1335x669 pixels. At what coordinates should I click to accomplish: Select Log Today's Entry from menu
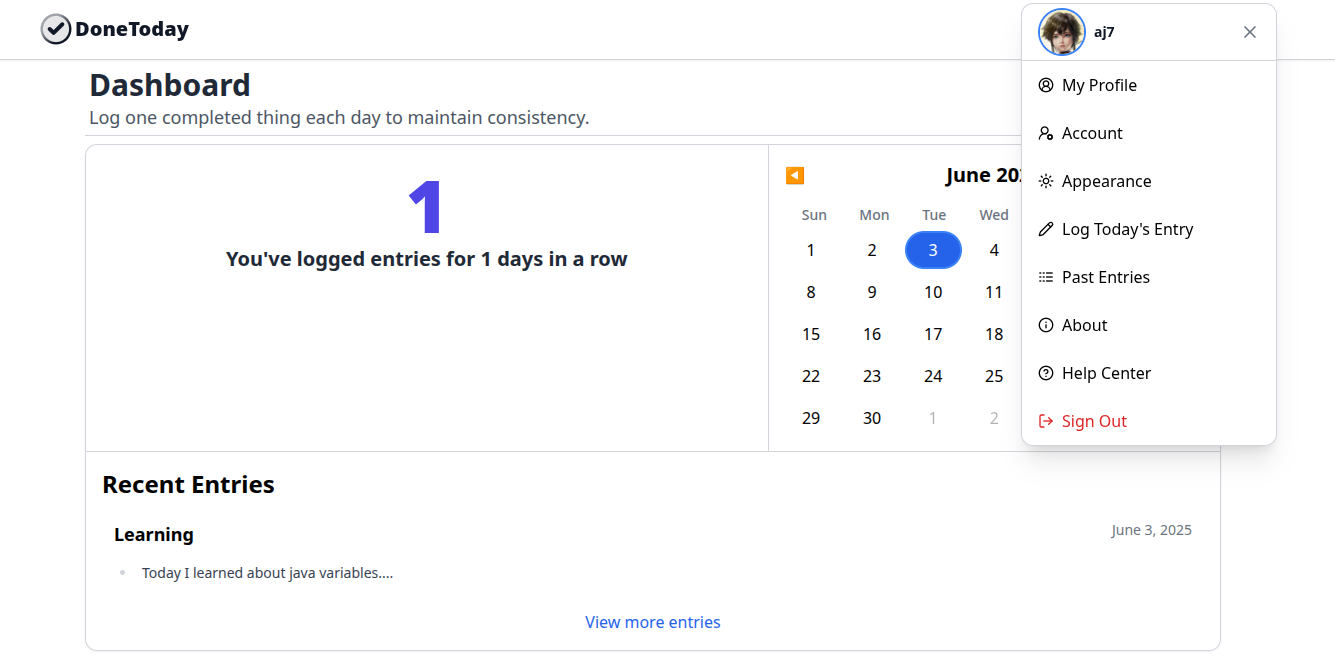[x=1127, y=229]
